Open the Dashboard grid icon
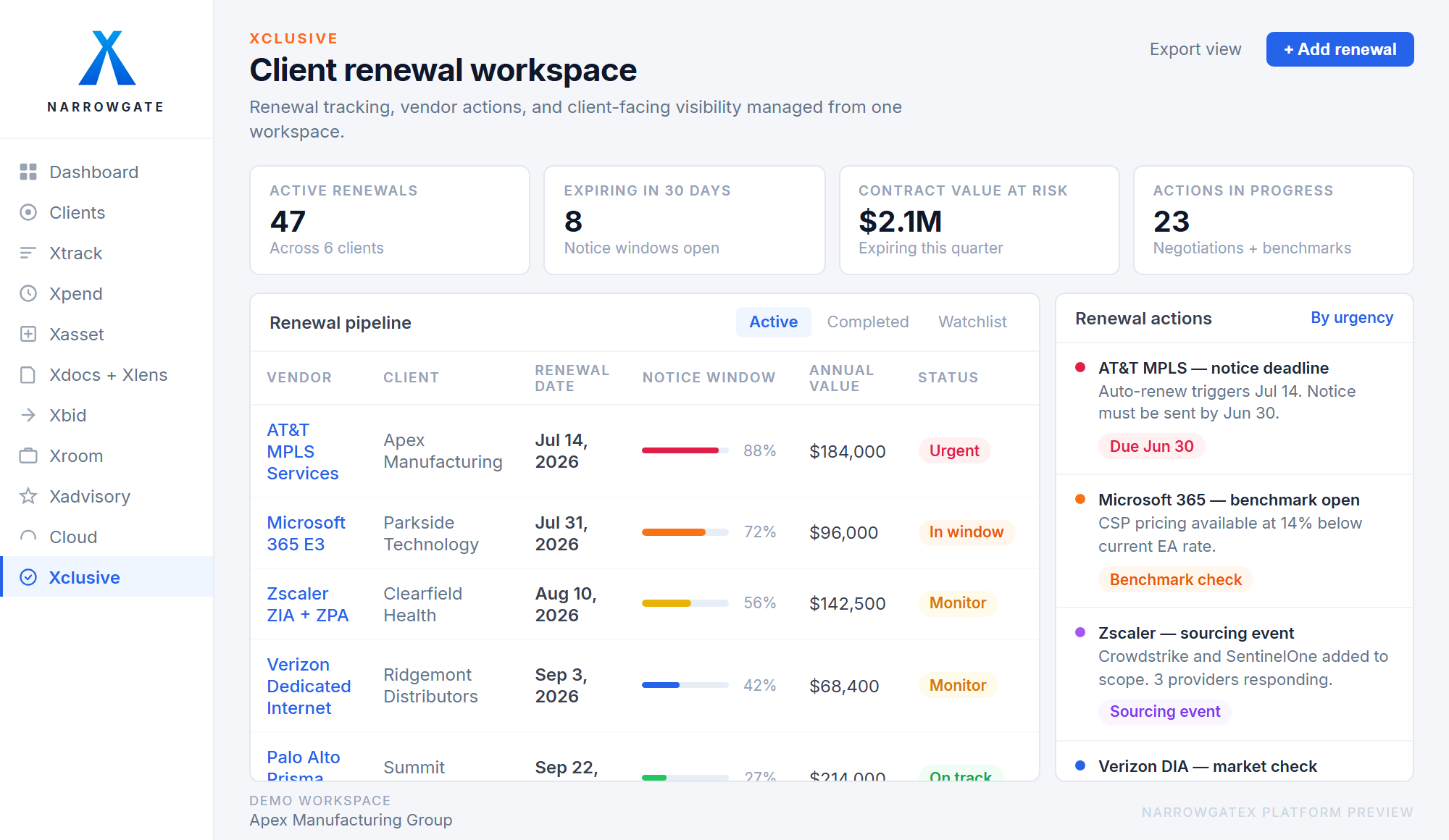The width and height of the screenshot is (1449, 840). 28,172
